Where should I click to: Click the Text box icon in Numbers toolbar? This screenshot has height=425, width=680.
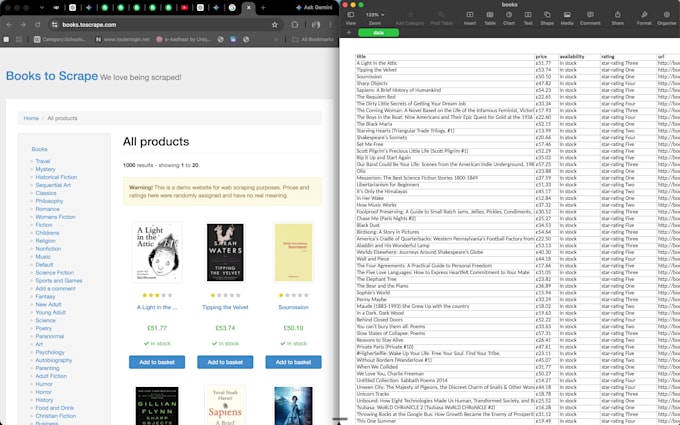[x=528, y=18]
